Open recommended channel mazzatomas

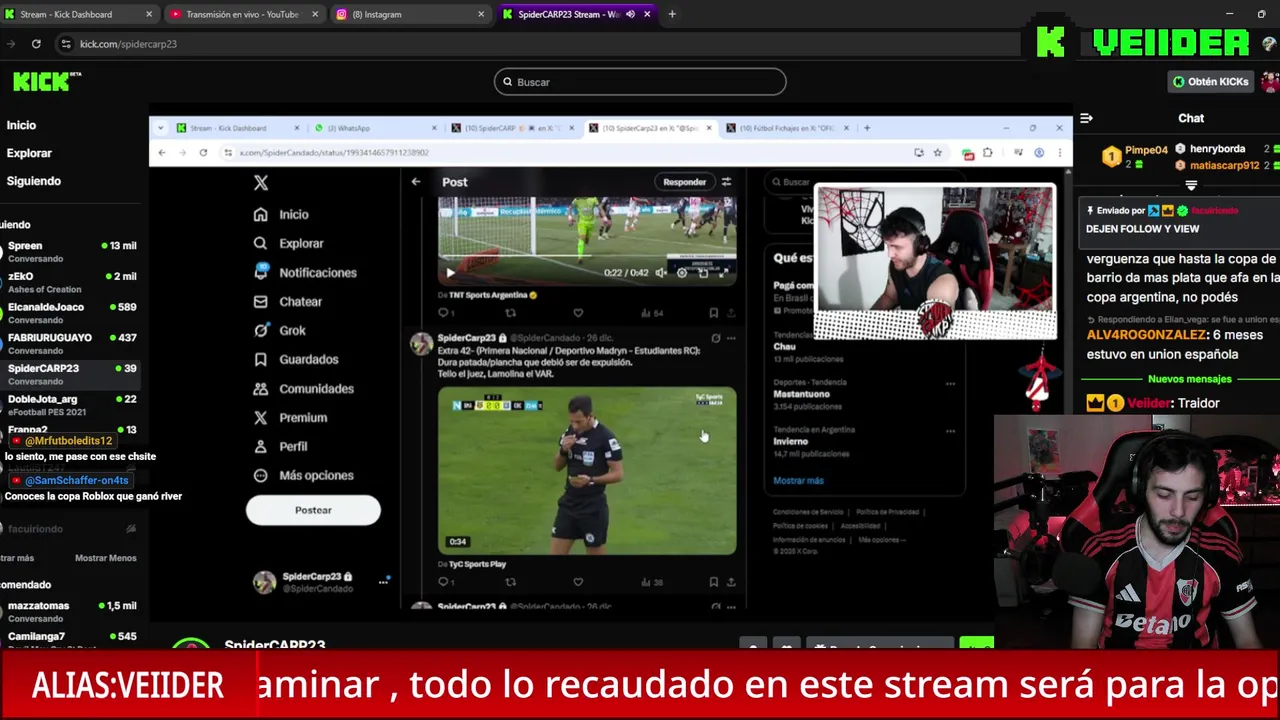tap(70, 611)
